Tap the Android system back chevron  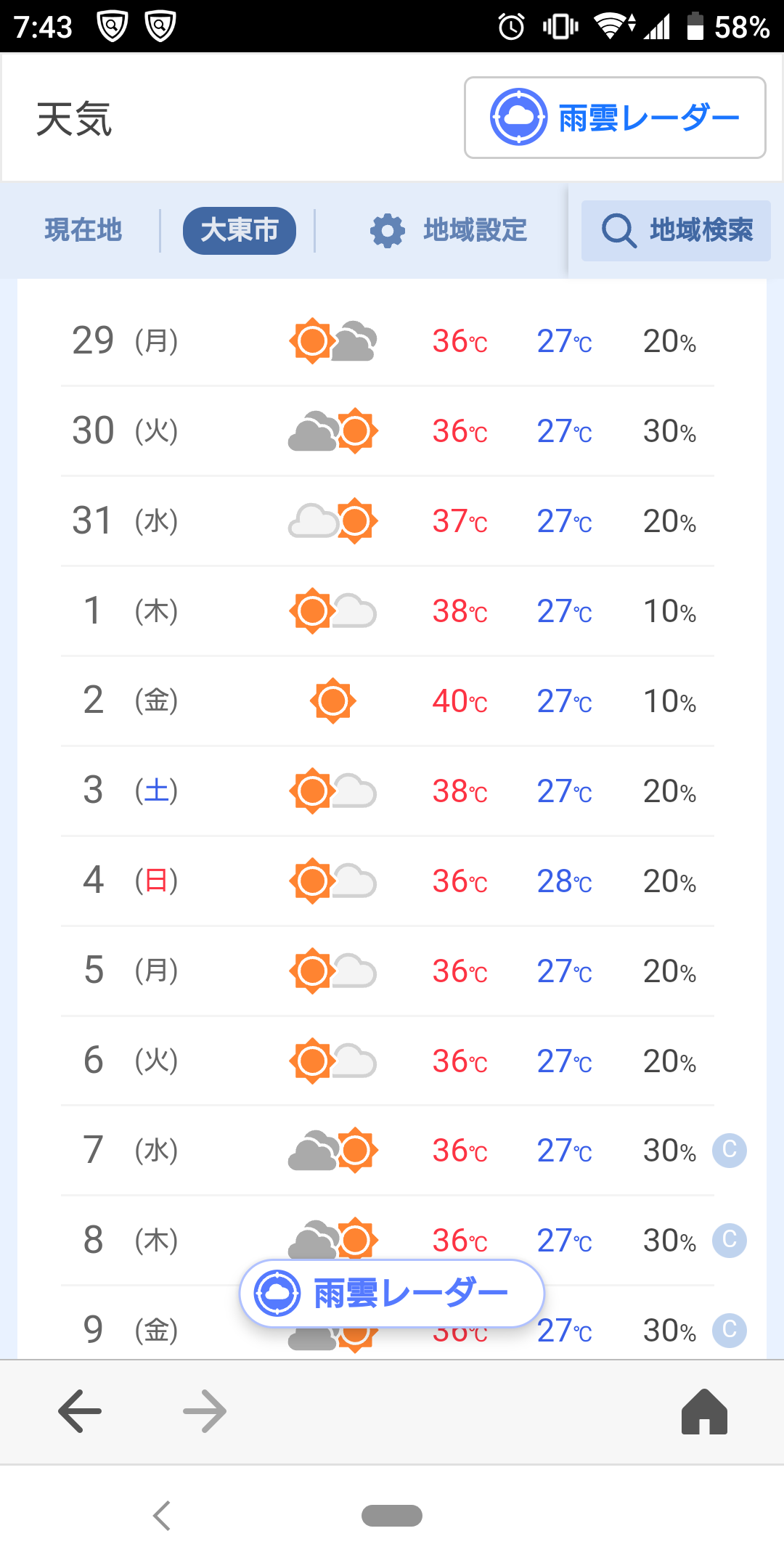pyautogui.click(x=162, y=1516)
